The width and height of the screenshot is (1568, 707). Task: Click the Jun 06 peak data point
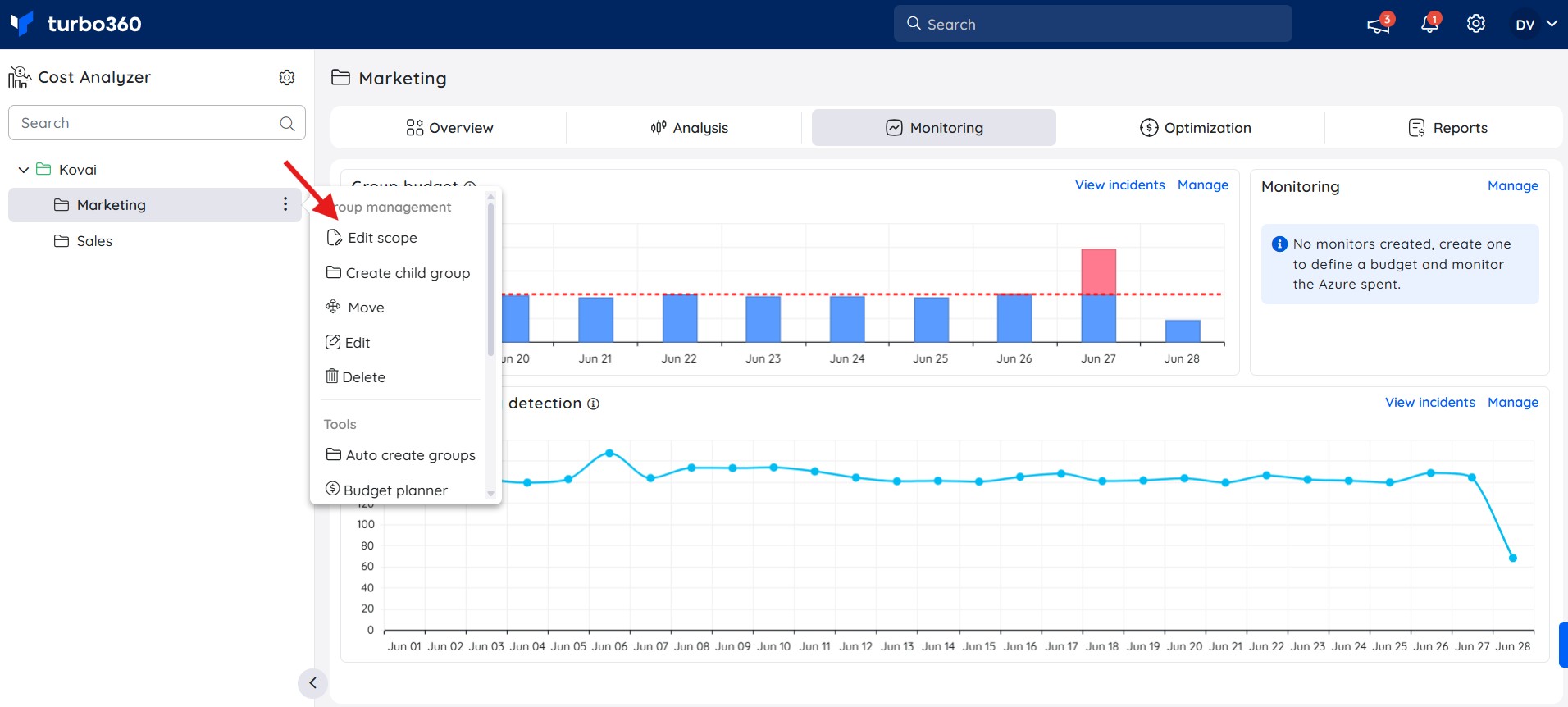(609, 453)
